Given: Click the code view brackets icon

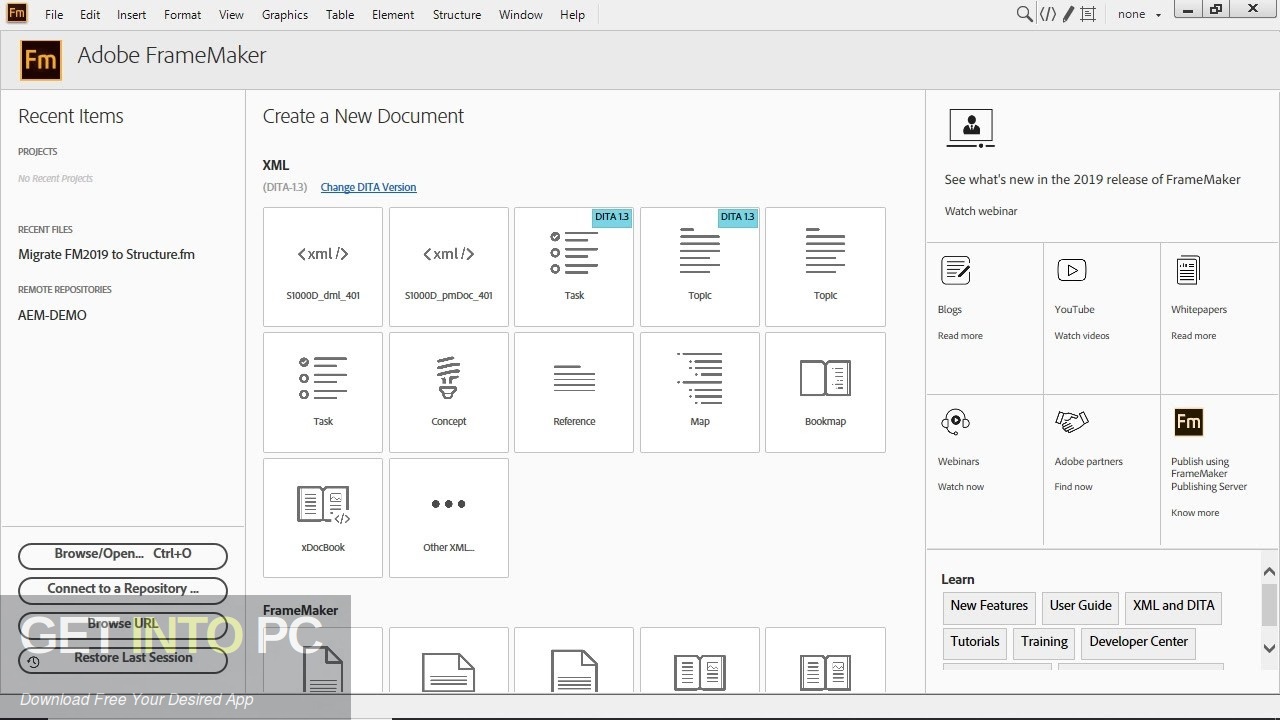Looking at the screenshot, I should [1048, 14].
